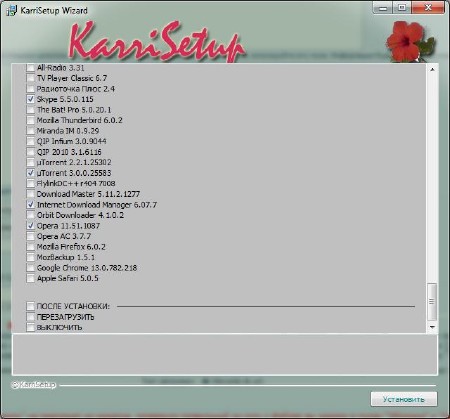Click the scrollbar down arrow
This screenshot has height=419, width=450.
(x=432, y=327)
